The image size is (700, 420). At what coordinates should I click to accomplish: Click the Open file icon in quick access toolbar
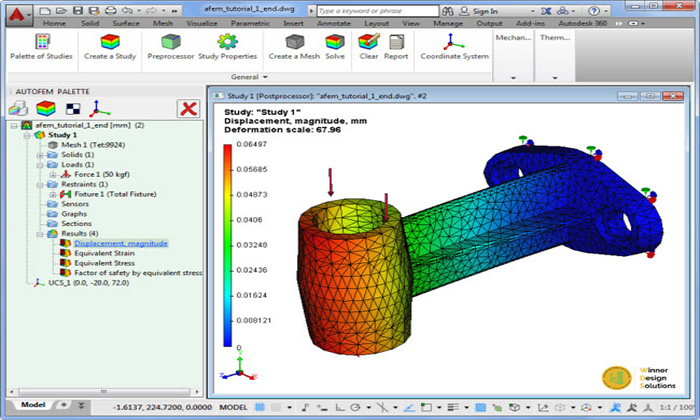coord(61,10)
